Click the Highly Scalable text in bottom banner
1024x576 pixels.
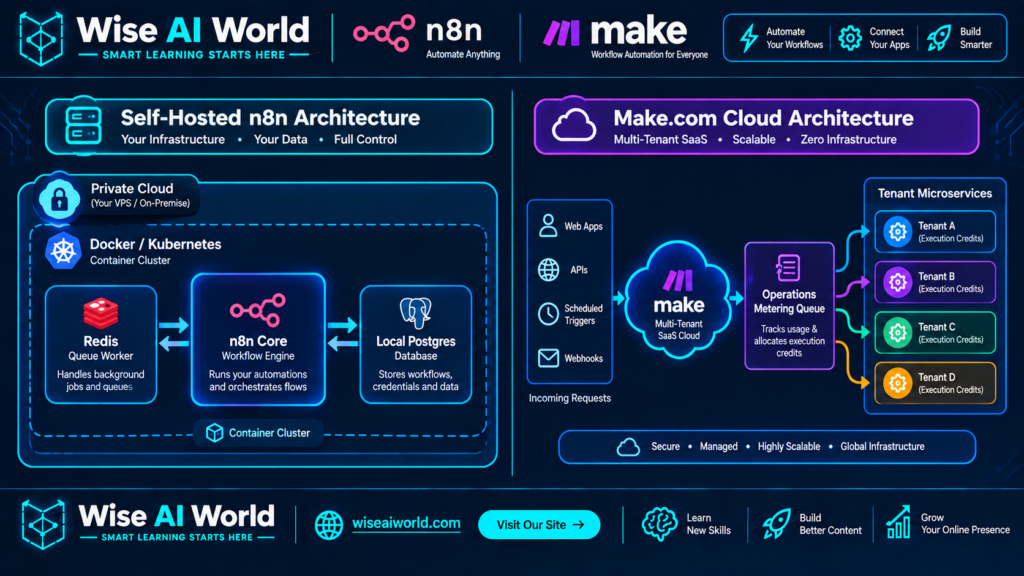(789, 447)
